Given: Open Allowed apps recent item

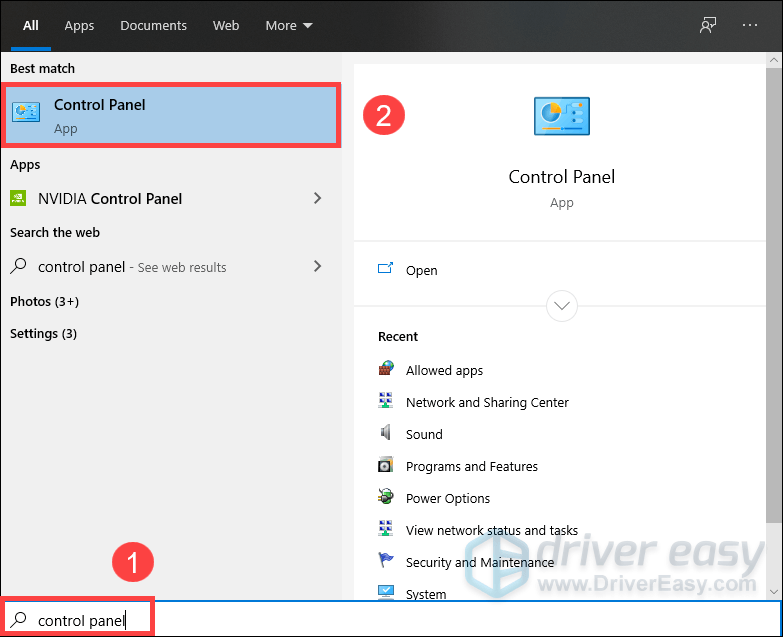Looking at the screenshot, I should click(x=444, y=370).
